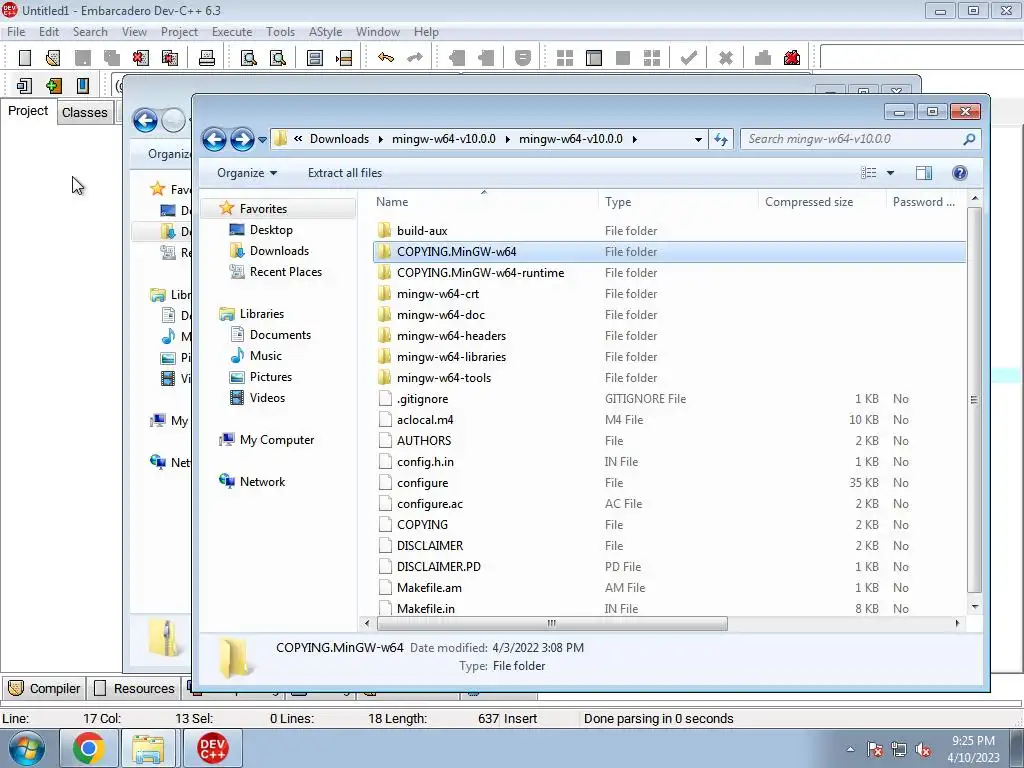Click the Compile four-squares icon

(565, 58)
